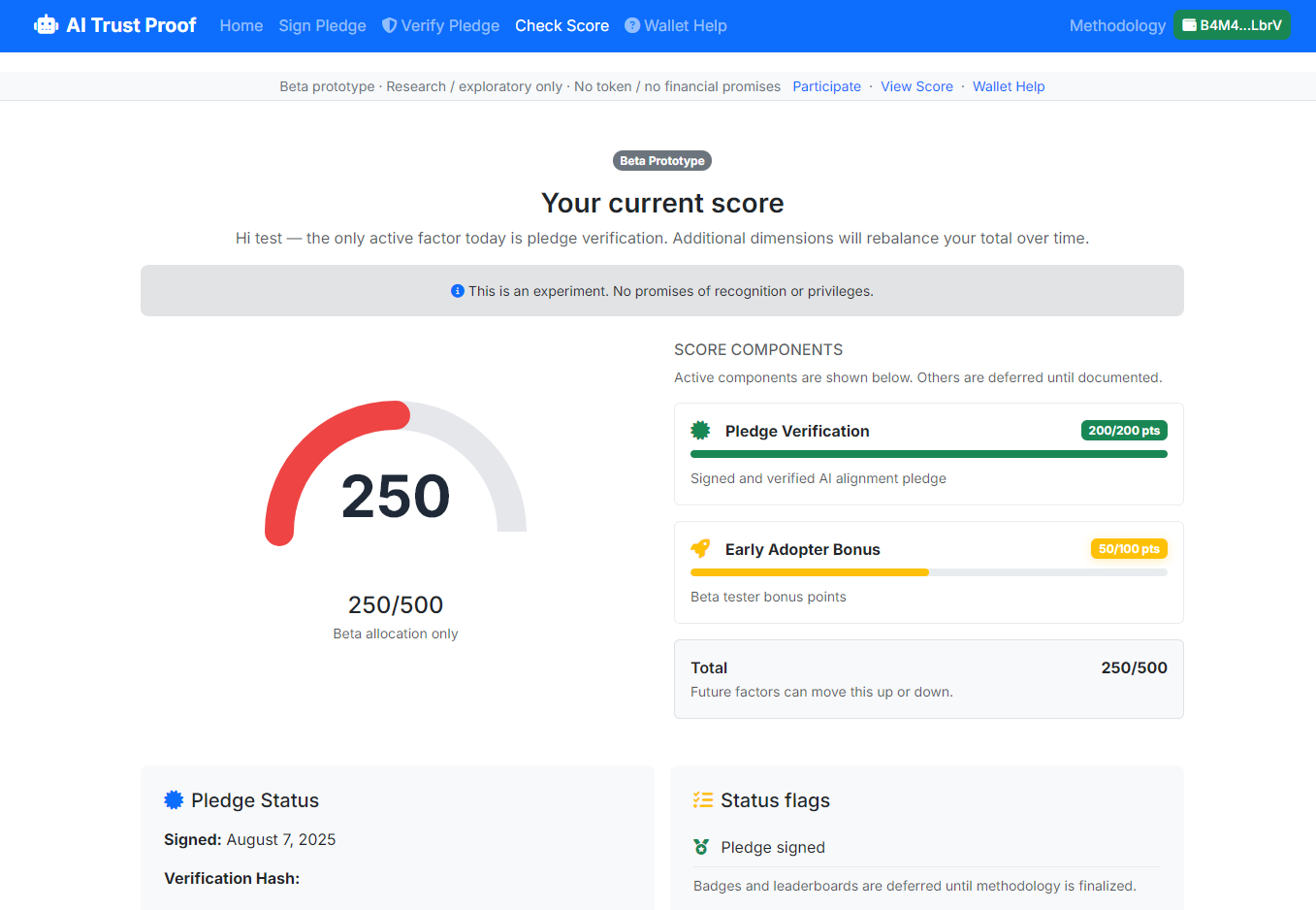Click the AI Trust Proof brand name
This screenshot has width=1316, height=910.
tap(131, 25)
